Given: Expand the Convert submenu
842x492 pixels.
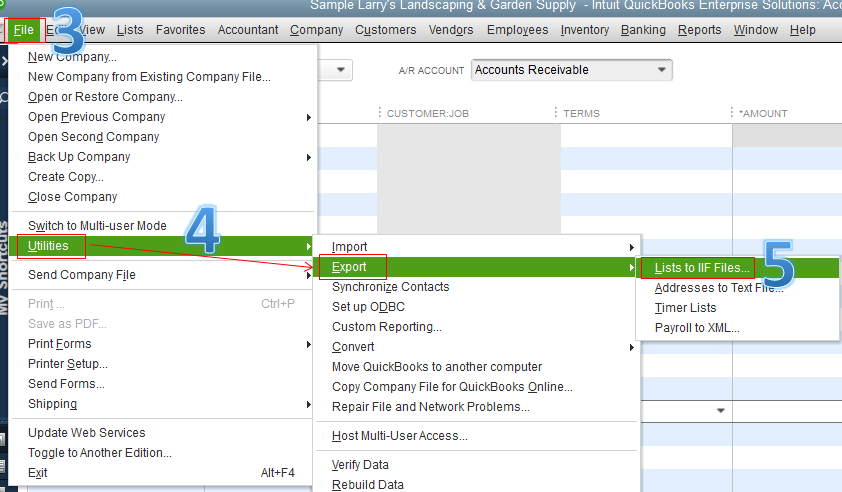Looking at the screenshot, I should 478,347.
